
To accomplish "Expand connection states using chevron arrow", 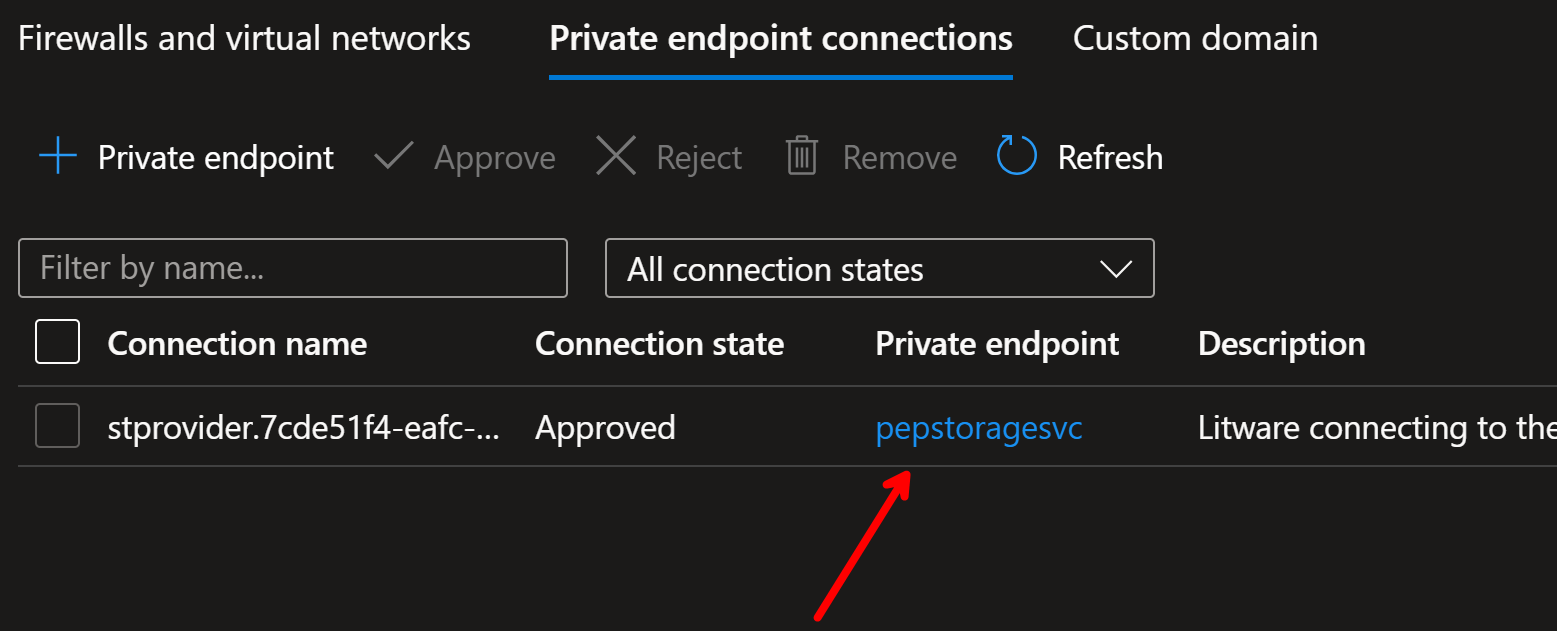I will coord(1115,269).
